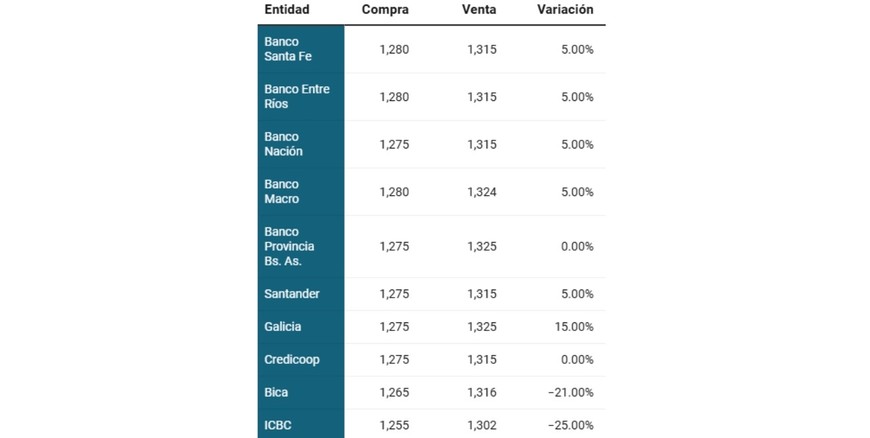Image resolution: width=870 pixels, height=438 pixels.
Task: Sort by the Compra column header
Action: click(x=385, y=10)
